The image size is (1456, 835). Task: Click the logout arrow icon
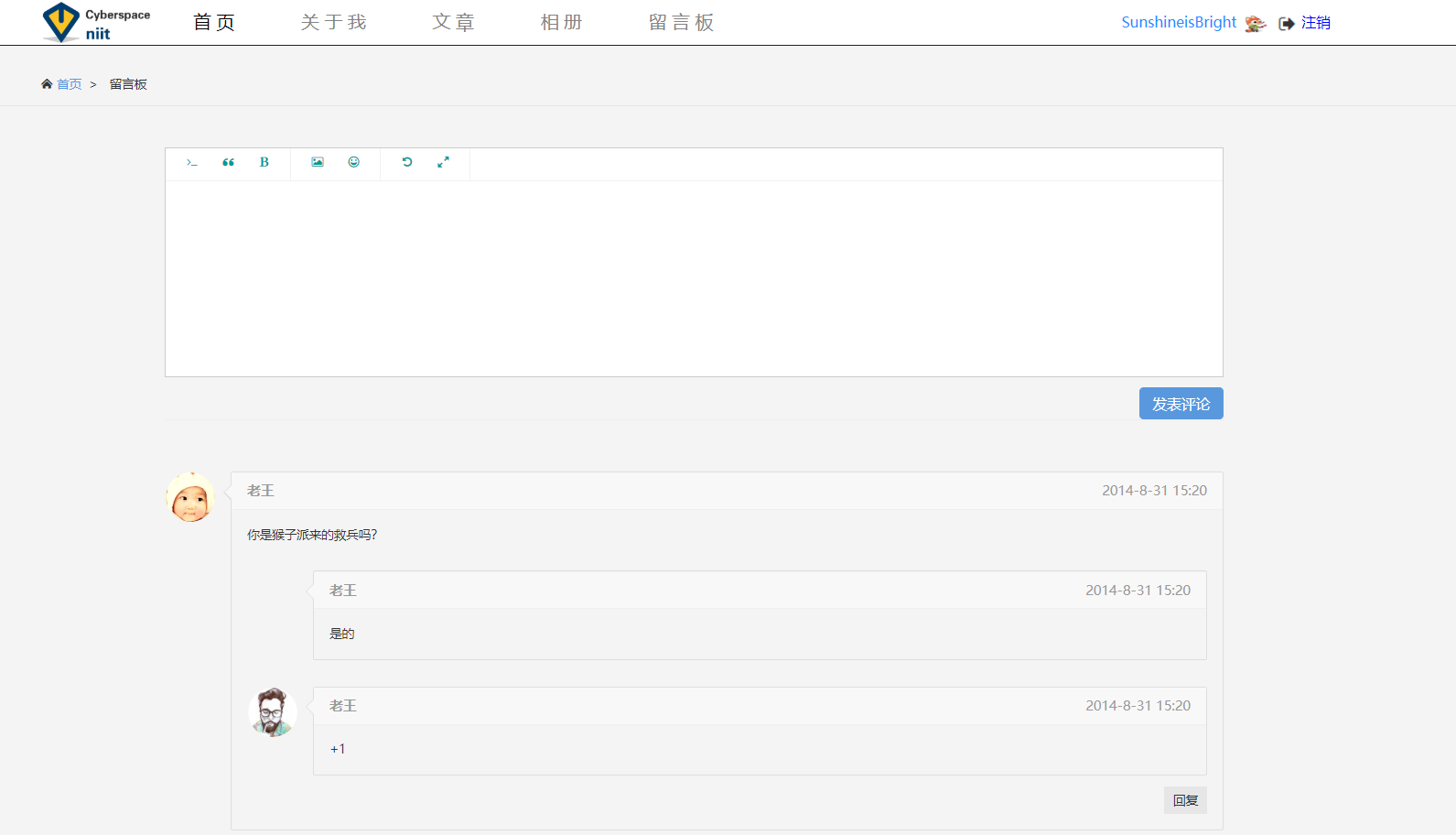1287,24
